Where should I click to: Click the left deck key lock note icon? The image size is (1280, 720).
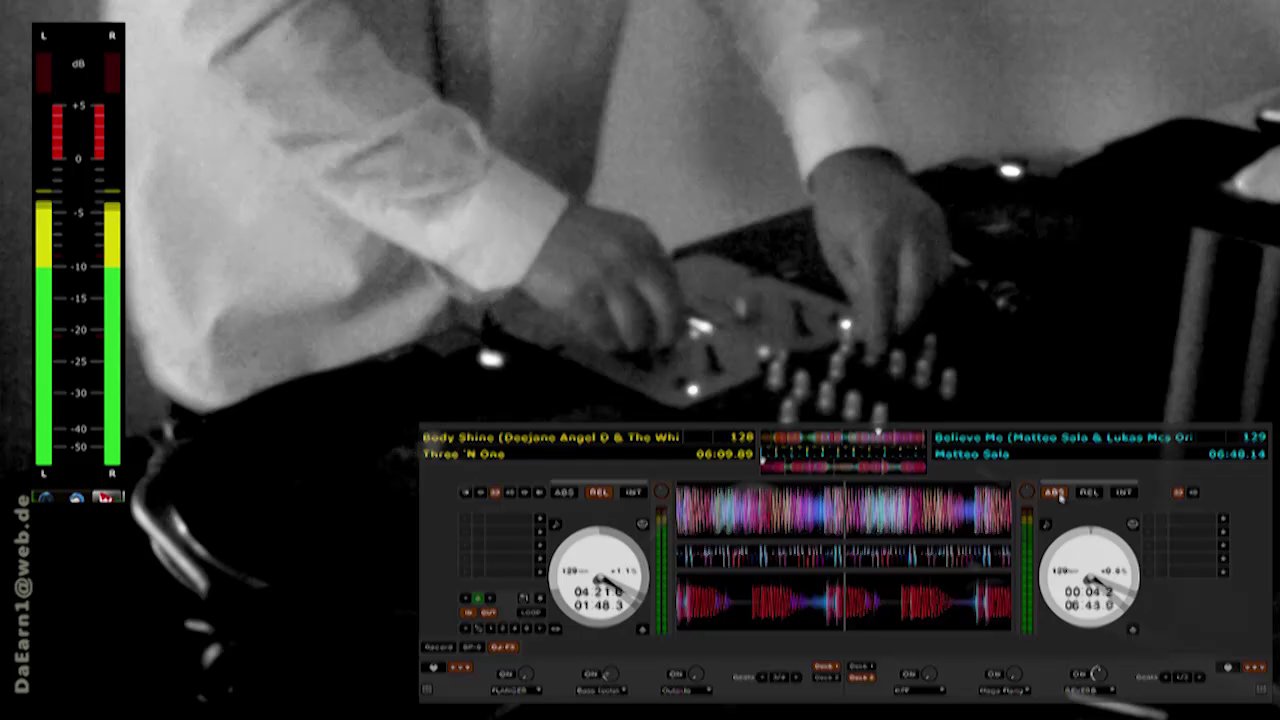(x=555, y=524)
